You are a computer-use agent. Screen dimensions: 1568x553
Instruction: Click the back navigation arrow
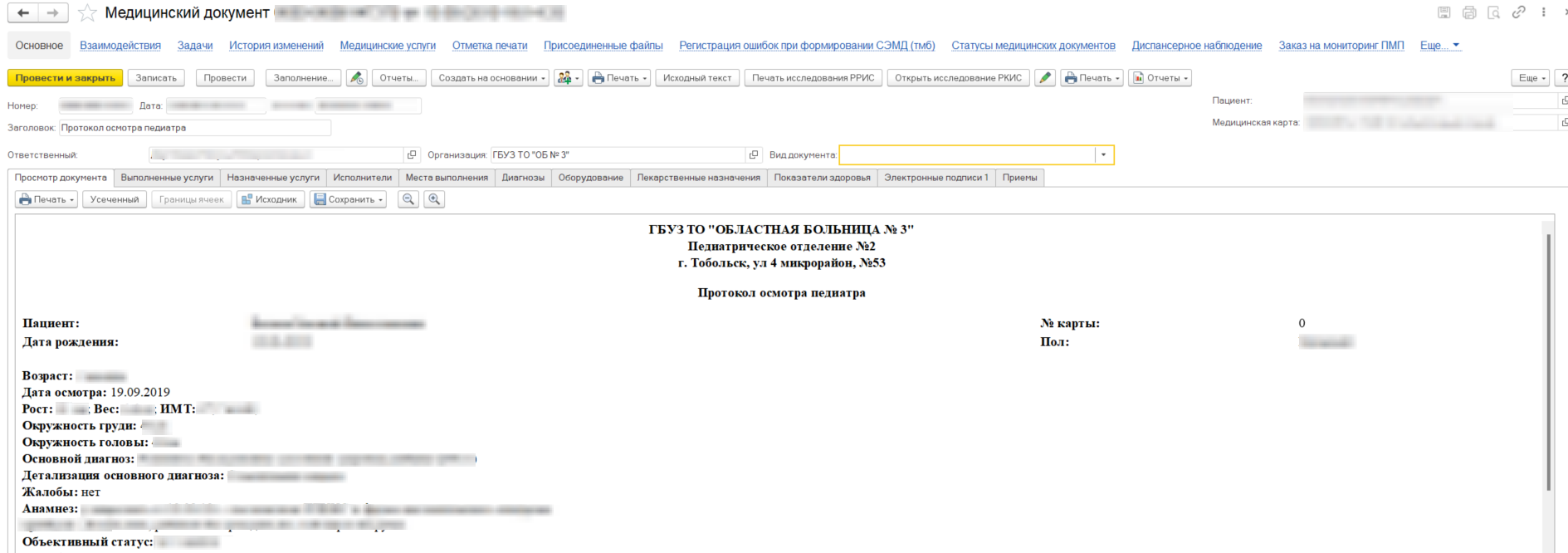pyautogui.click(x=23, y=13)
